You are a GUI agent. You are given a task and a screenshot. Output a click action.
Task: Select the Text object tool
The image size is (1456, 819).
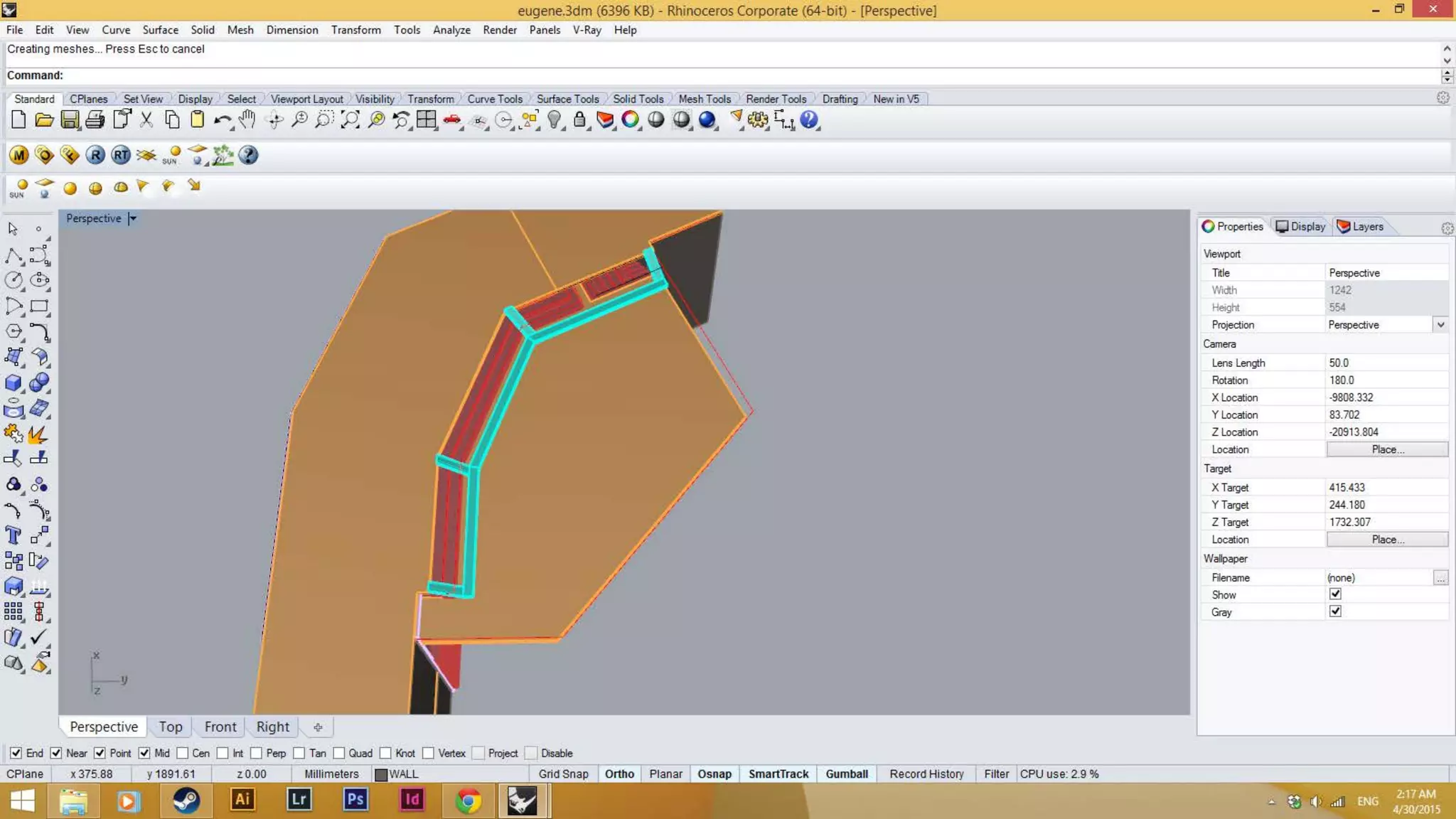point(14,535)
